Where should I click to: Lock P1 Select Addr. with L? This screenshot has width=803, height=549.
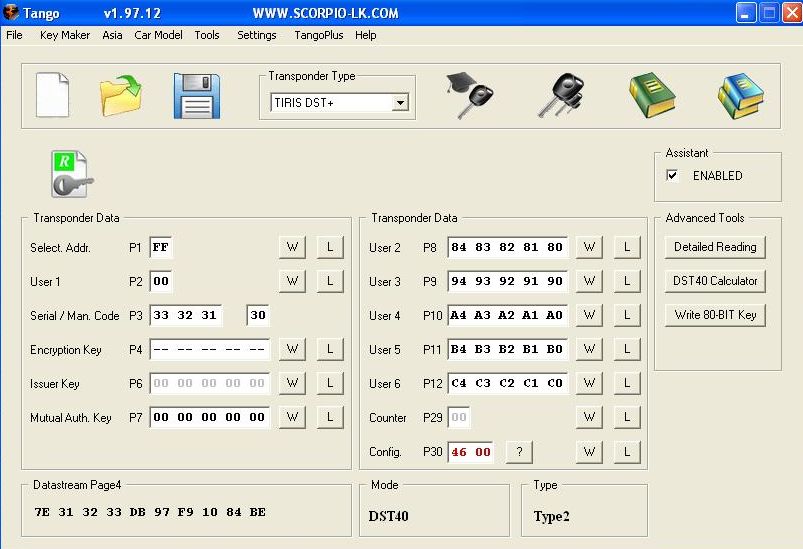(x=330, y=247)
